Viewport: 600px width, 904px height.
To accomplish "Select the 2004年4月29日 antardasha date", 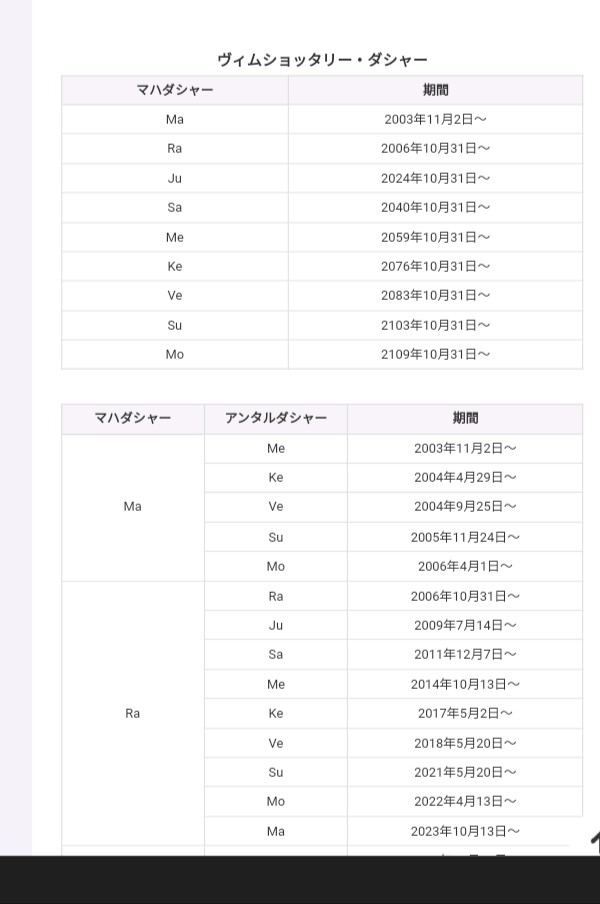I will pyautogui.click(x=465, y=477).
